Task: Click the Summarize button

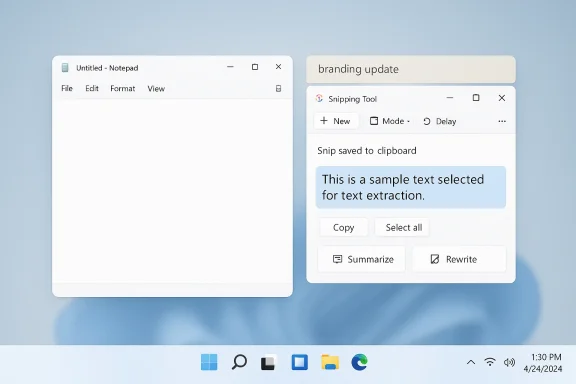Action: (x=362, y=259)
